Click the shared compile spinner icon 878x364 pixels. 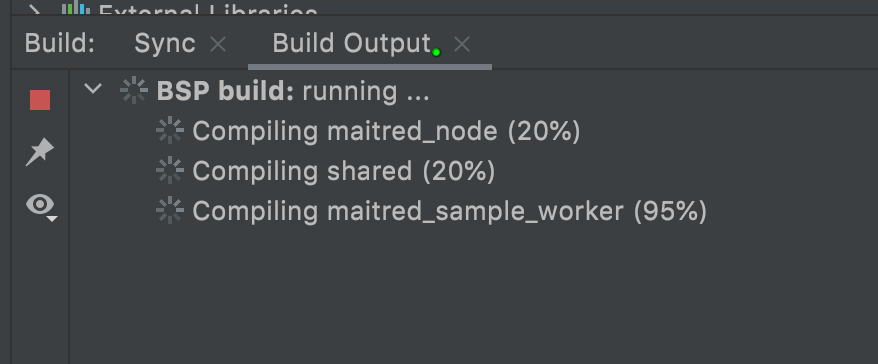pos(170,171)
